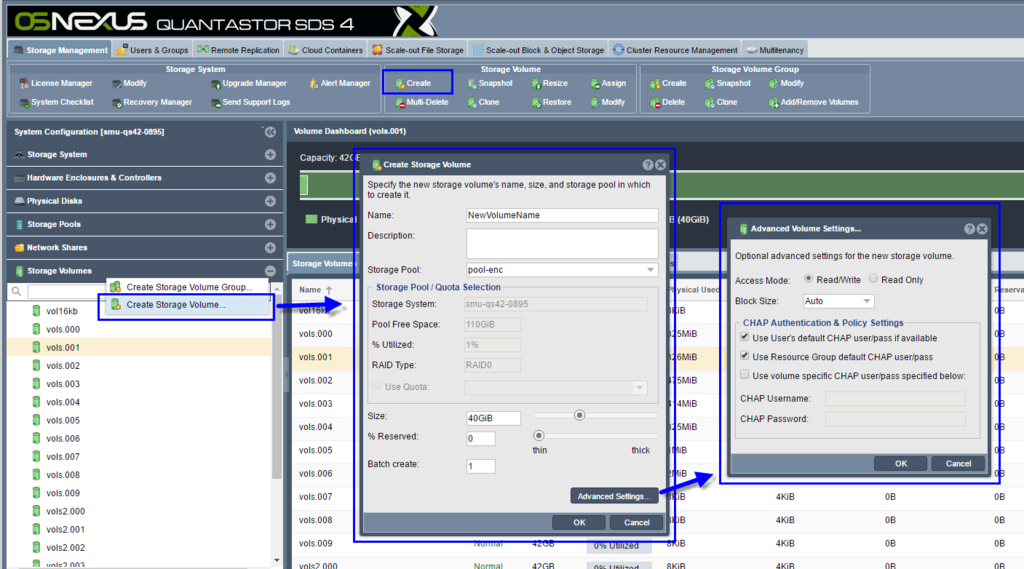The width and height of the screenshot is (1024, 569).
Task: Collapse the Storage Volumes section
Action: tap(270, 270)
